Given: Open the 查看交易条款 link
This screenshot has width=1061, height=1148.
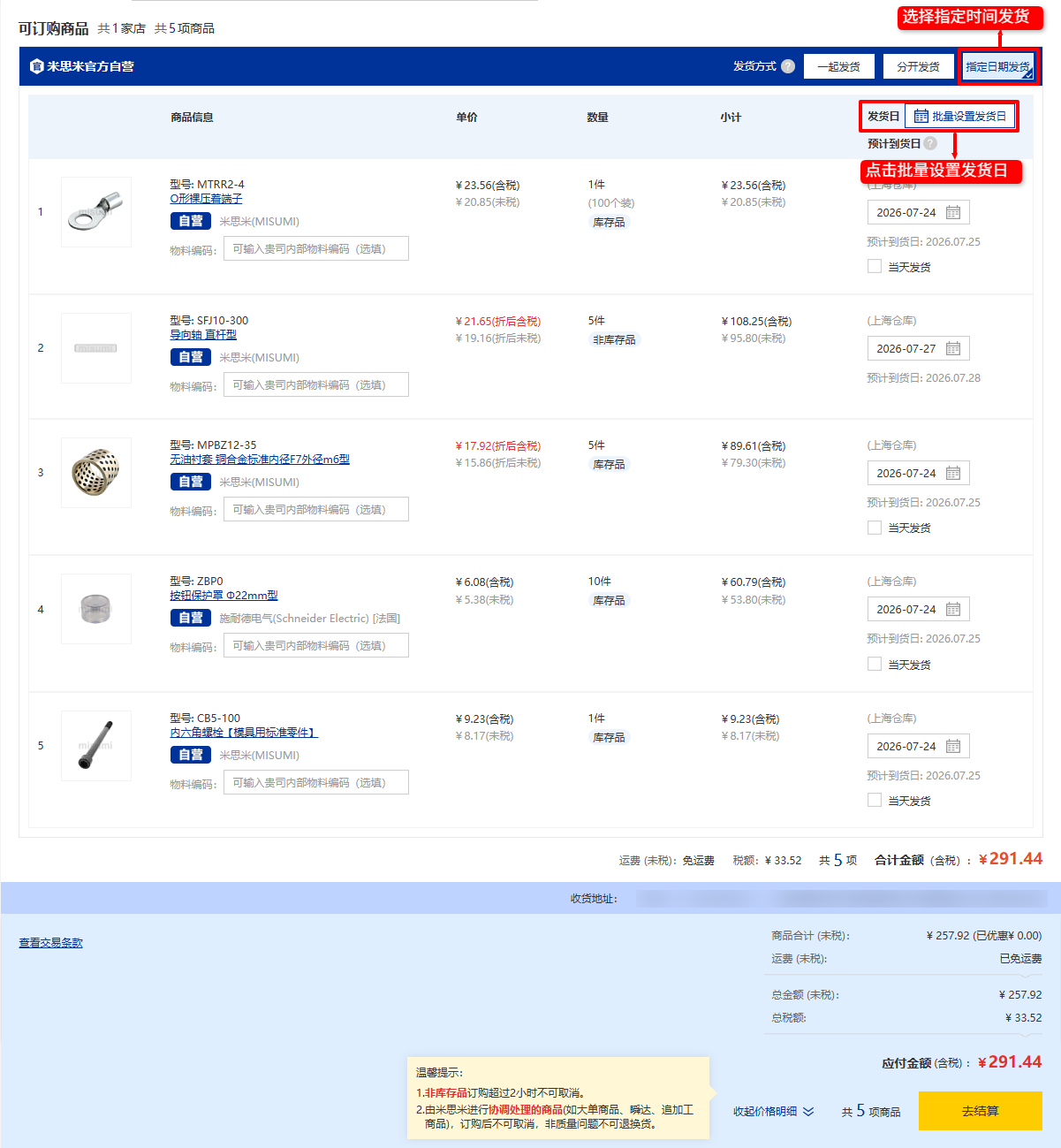Looking at the screenshot, I should click(x=51, y=943).
